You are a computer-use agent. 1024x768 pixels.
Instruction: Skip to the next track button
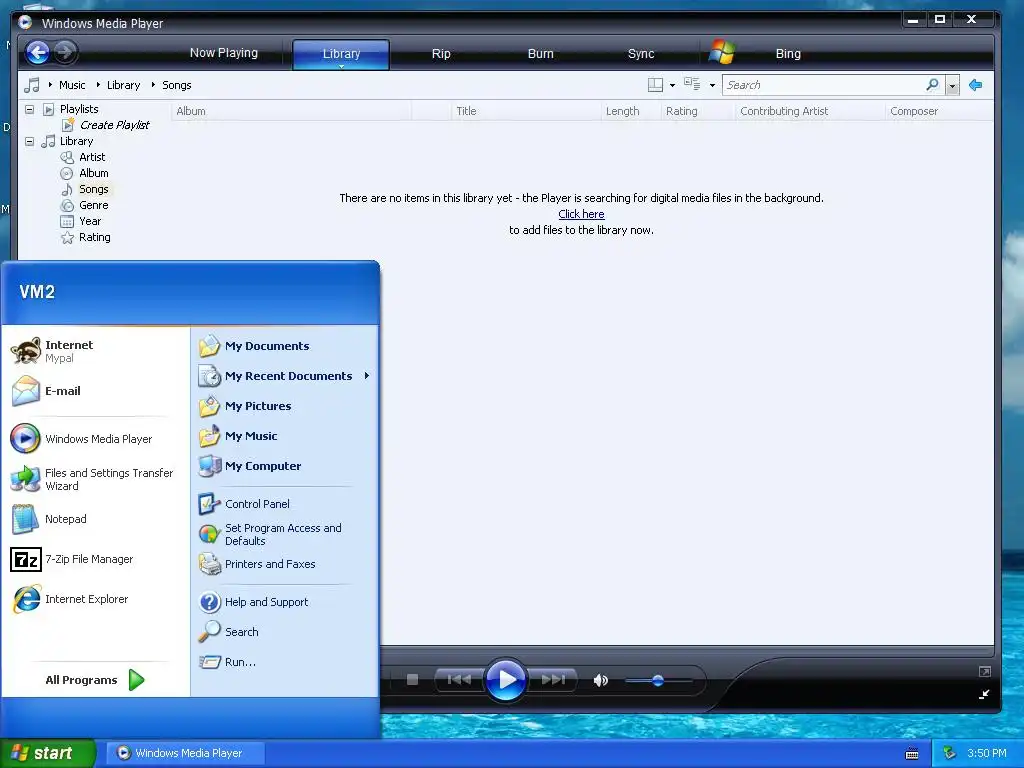[x=553, y=680]
